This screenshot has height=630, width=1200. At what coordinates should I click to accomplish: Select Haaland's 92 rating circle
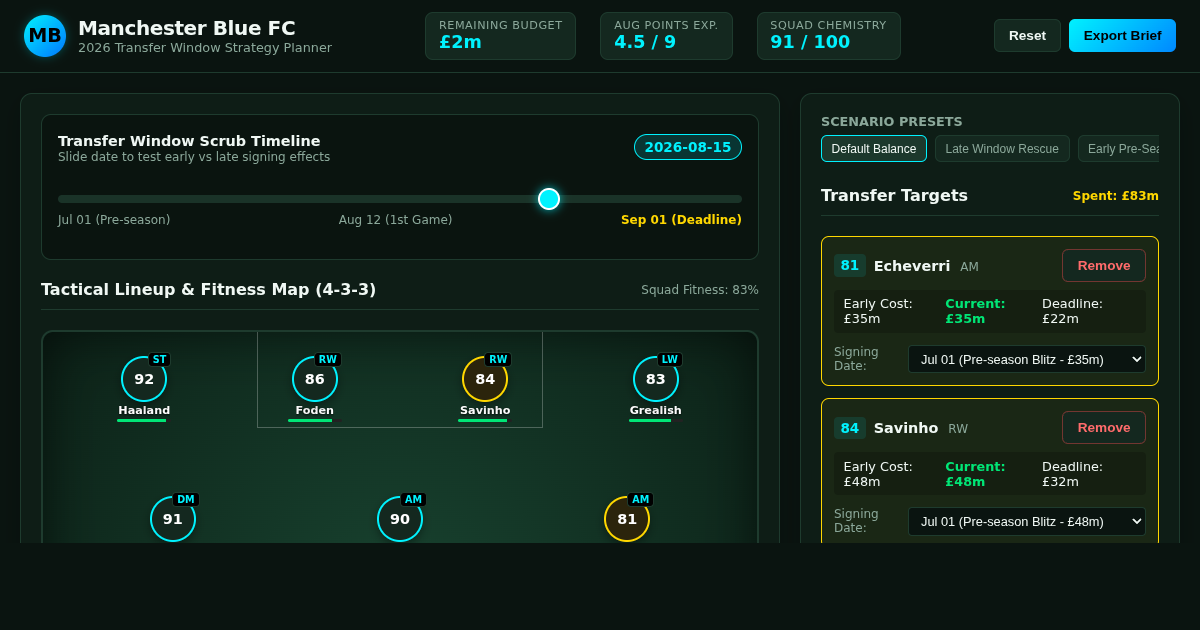click(144, 379)
